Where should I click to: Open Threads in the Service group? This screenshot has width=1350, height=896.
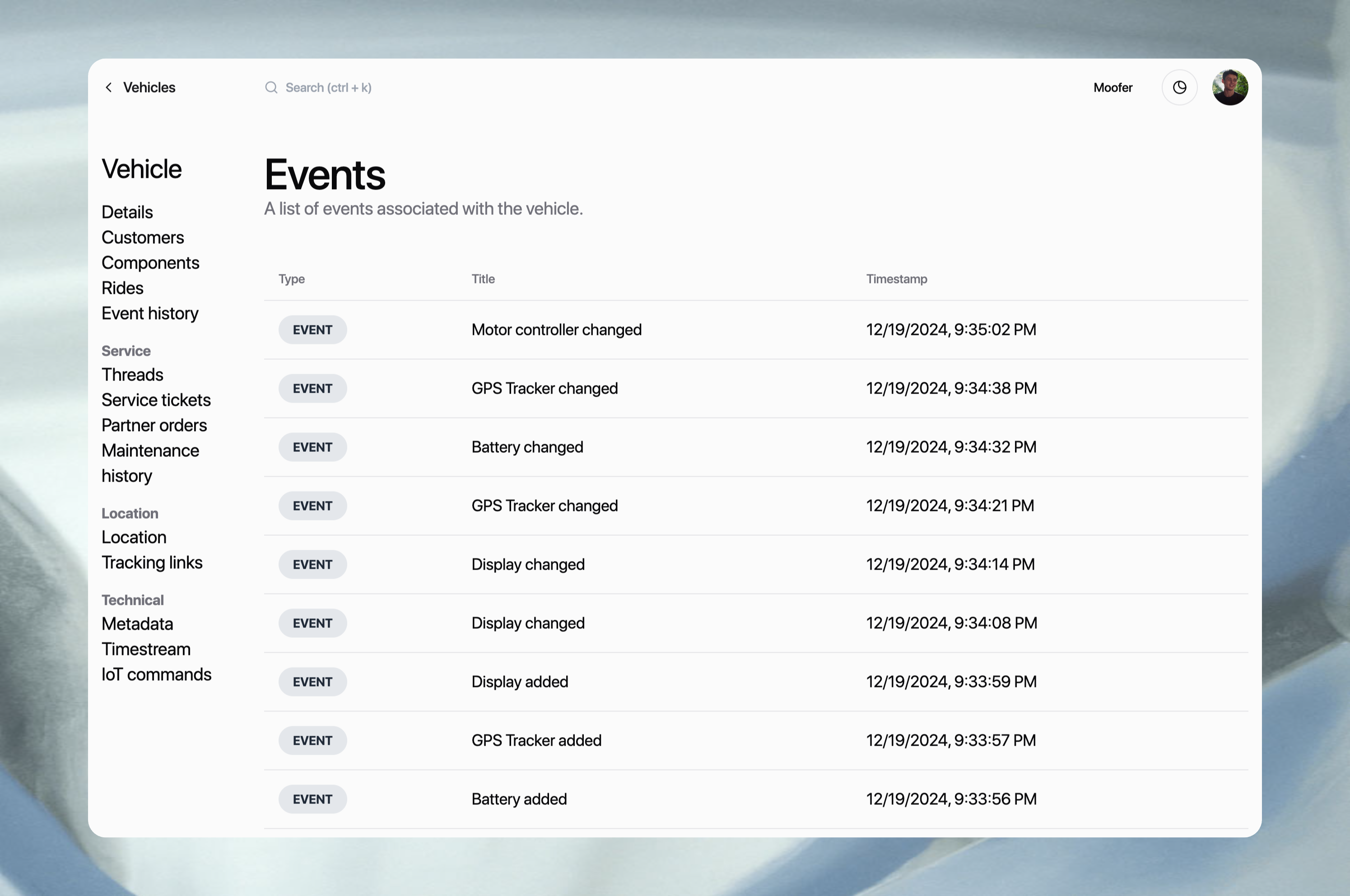click(x=132, y=374)
